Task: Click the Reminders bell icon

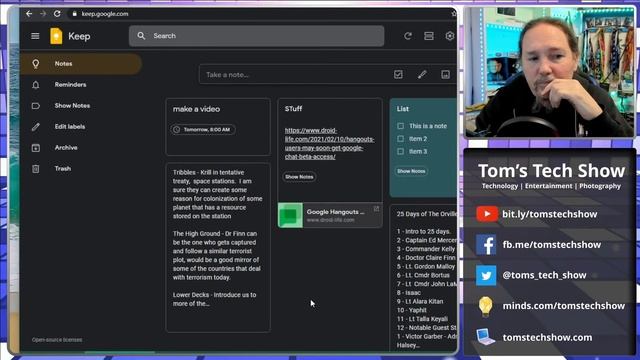Action: (36, 85)
